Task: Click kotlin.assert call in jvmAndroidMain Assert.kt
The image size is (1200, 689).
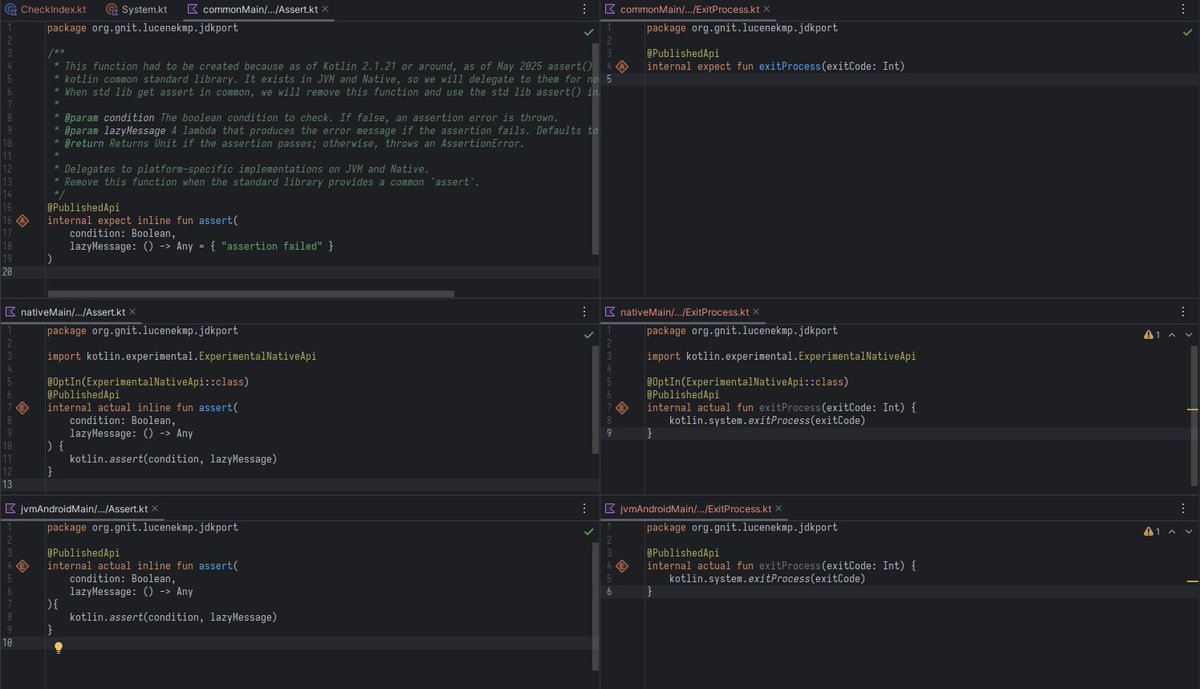Action: click(173, 618)
